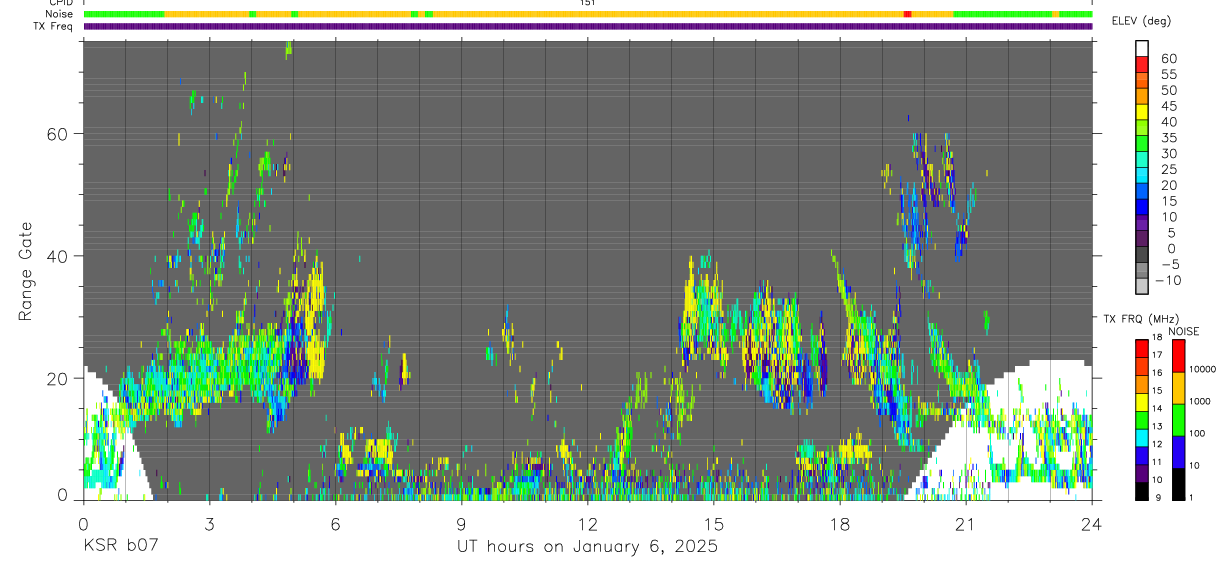Click the green 100 noise level swatch
This screenshot has height=567, width=1228.
1179,420
